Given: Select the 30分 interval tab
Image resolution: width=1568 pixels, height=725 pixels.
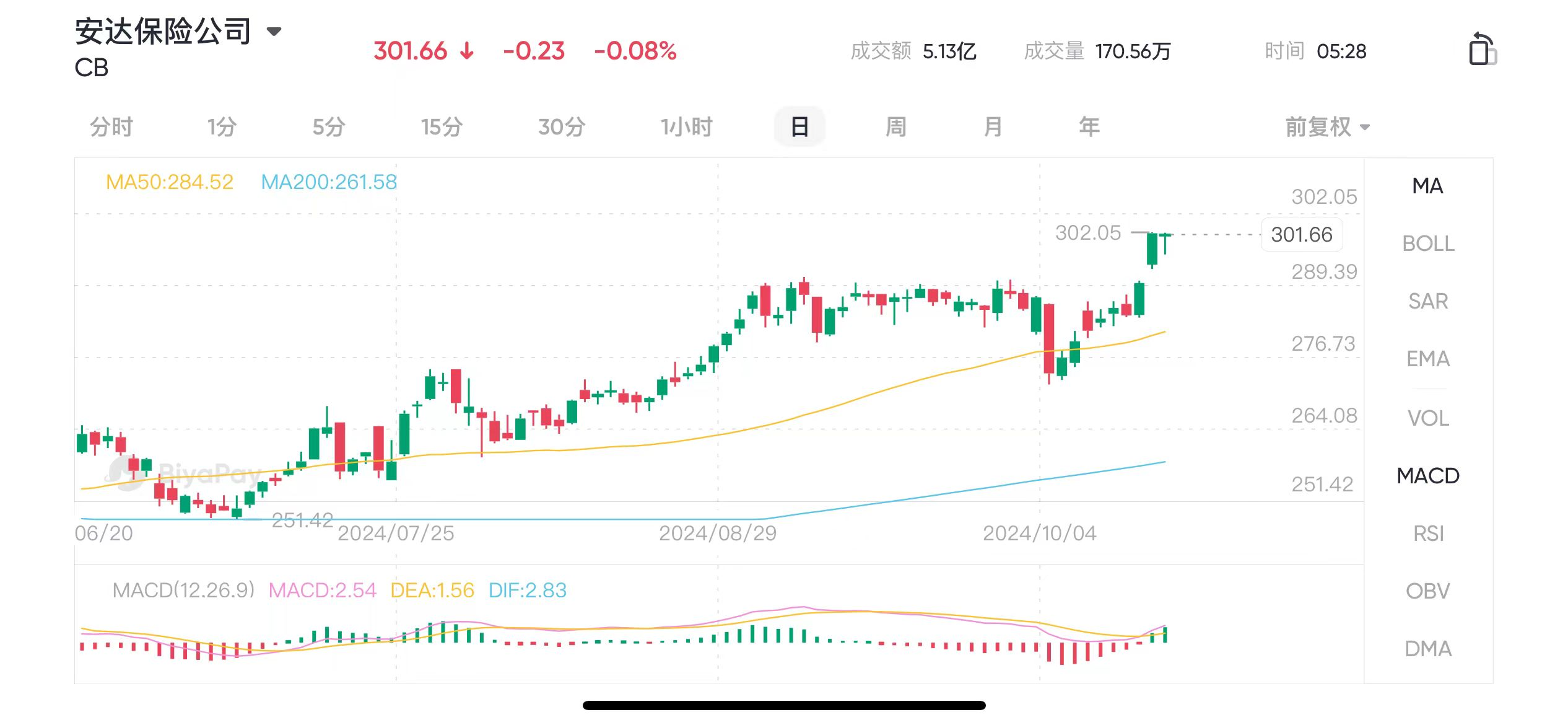Looking at the screenshot, I should coord(562,127).
